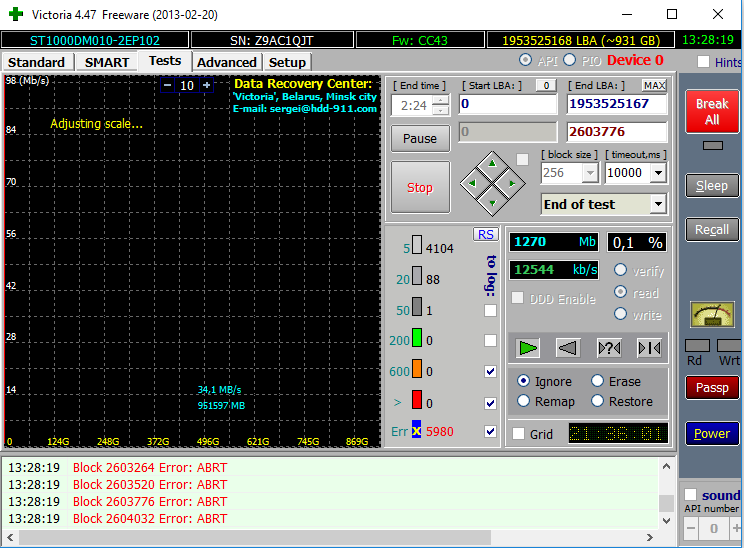The width and height of the screenshot is (744, 548).
Task: Switch to the Setup tab
Action: pos(287,63)
